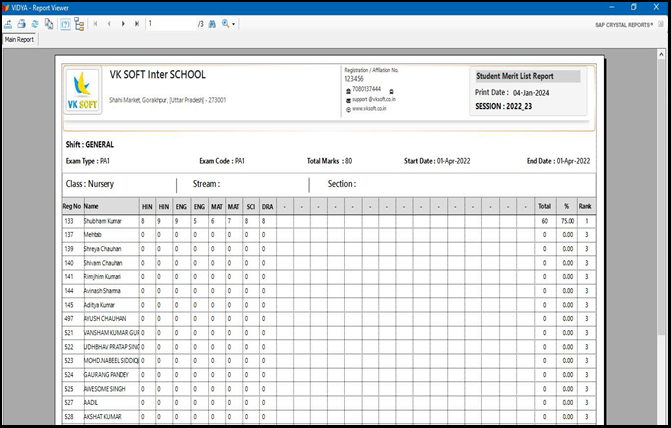Image resolution: width=671 pixels, height=428 pixels.
Task: Click the VIDYA app icon in title bar
Action: tap(6, 8)
